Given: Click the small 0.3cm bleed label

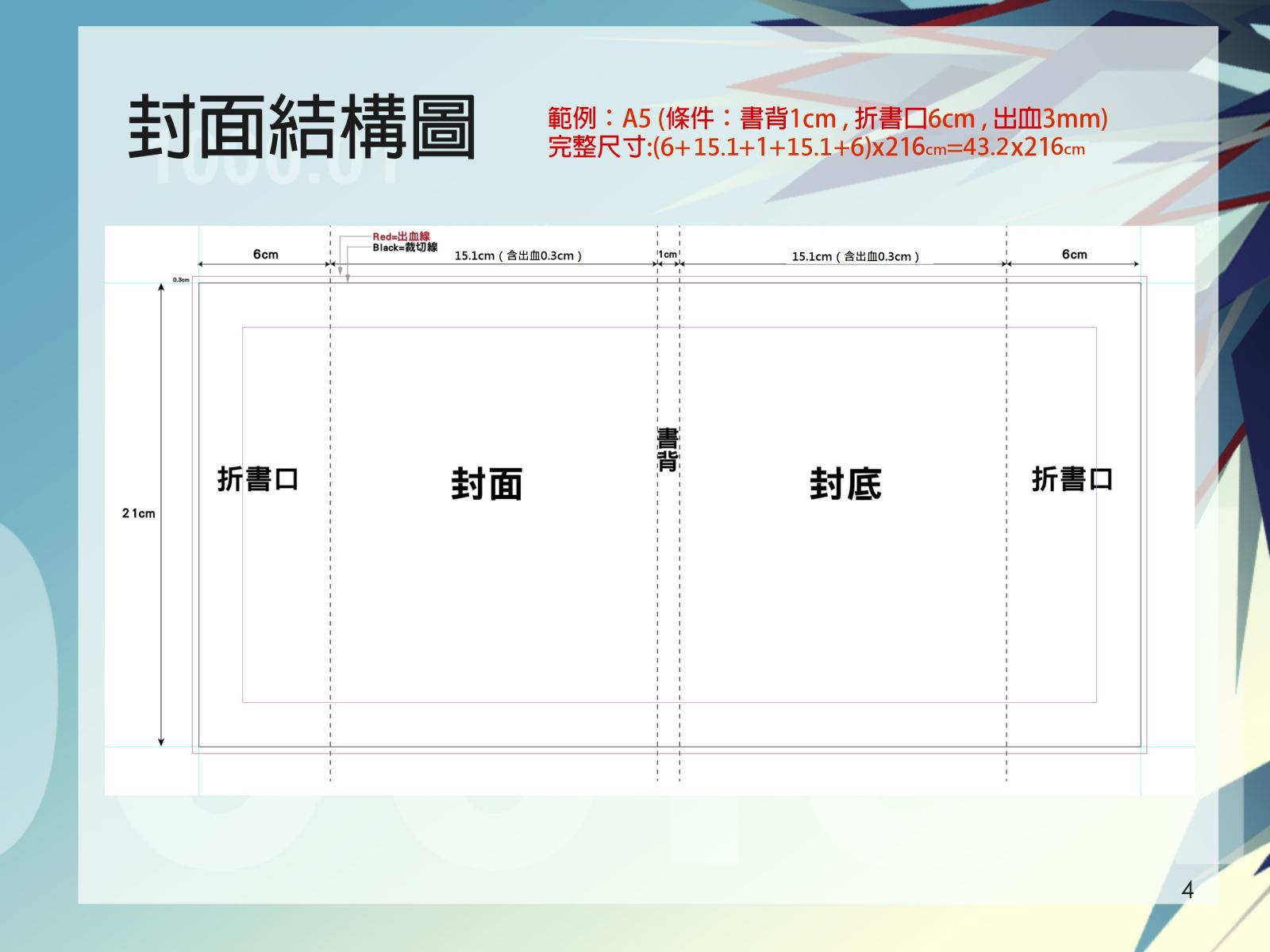Looking at the screenshot, I should pos(181,279).
